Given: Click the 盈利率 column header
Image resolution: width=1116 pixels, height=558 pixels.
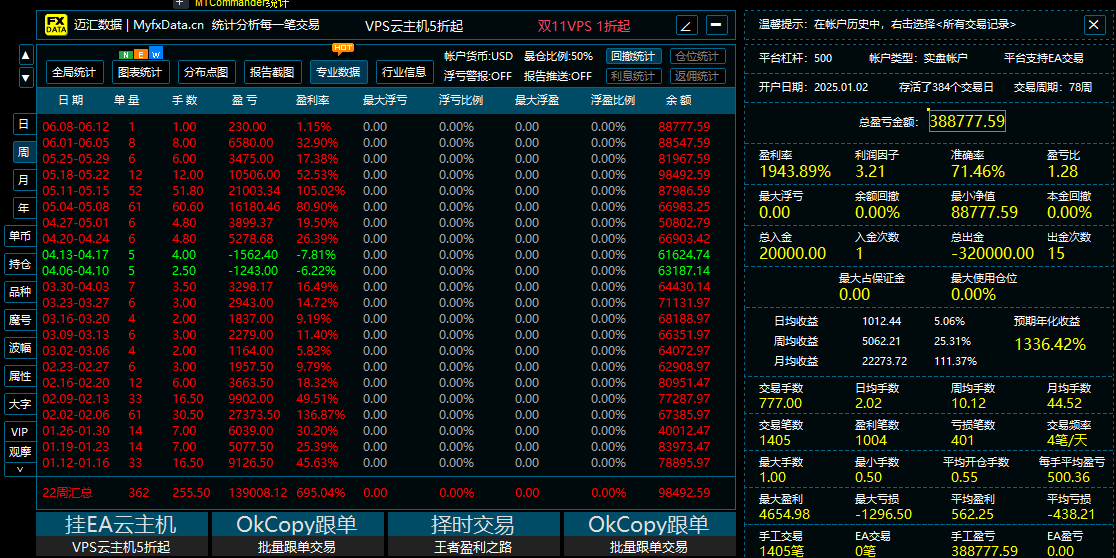Looking at the screenshot, I should click(x=312, y=100).
